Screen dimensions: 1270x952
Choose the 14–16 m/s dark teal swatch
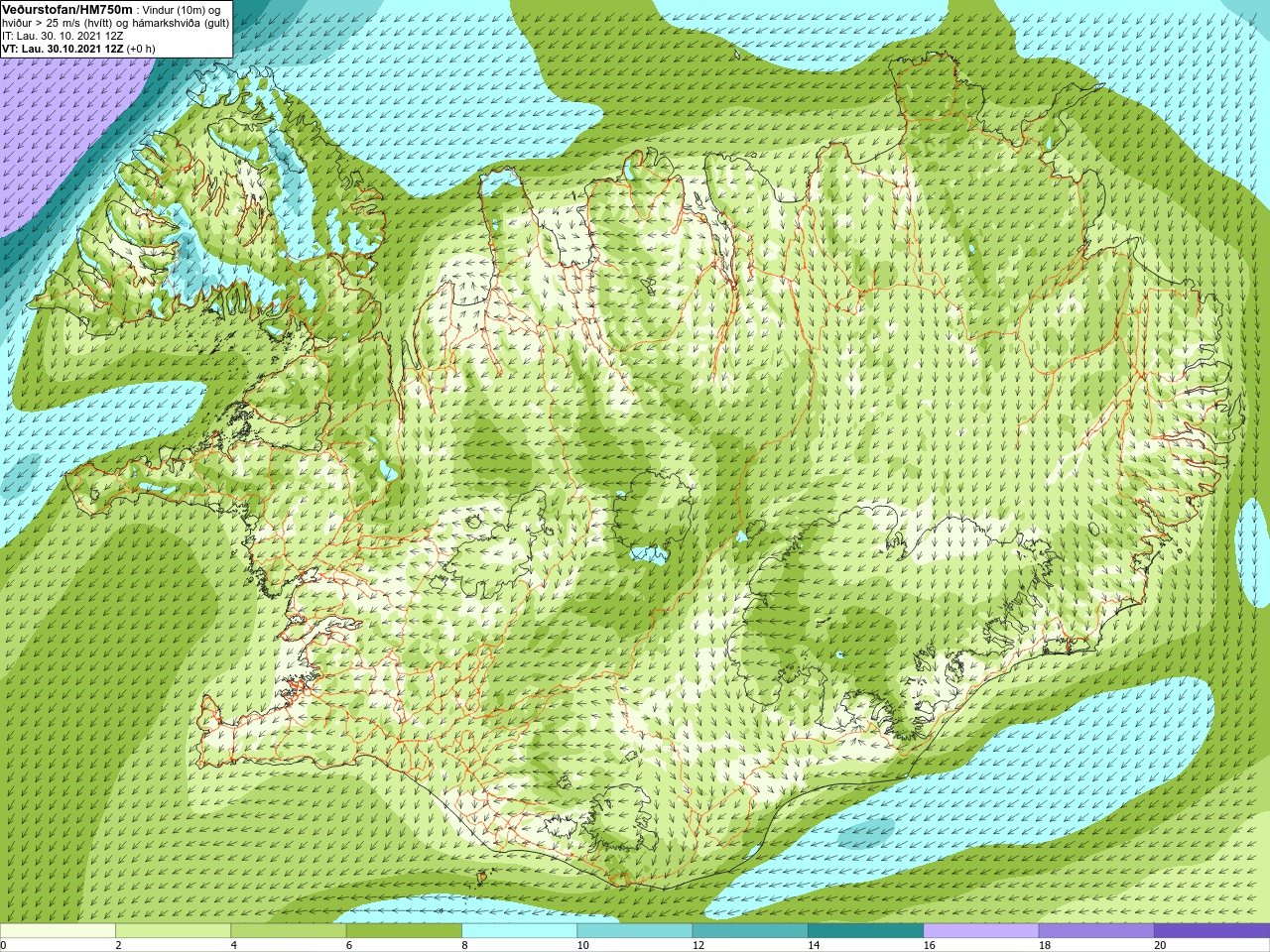865,931
